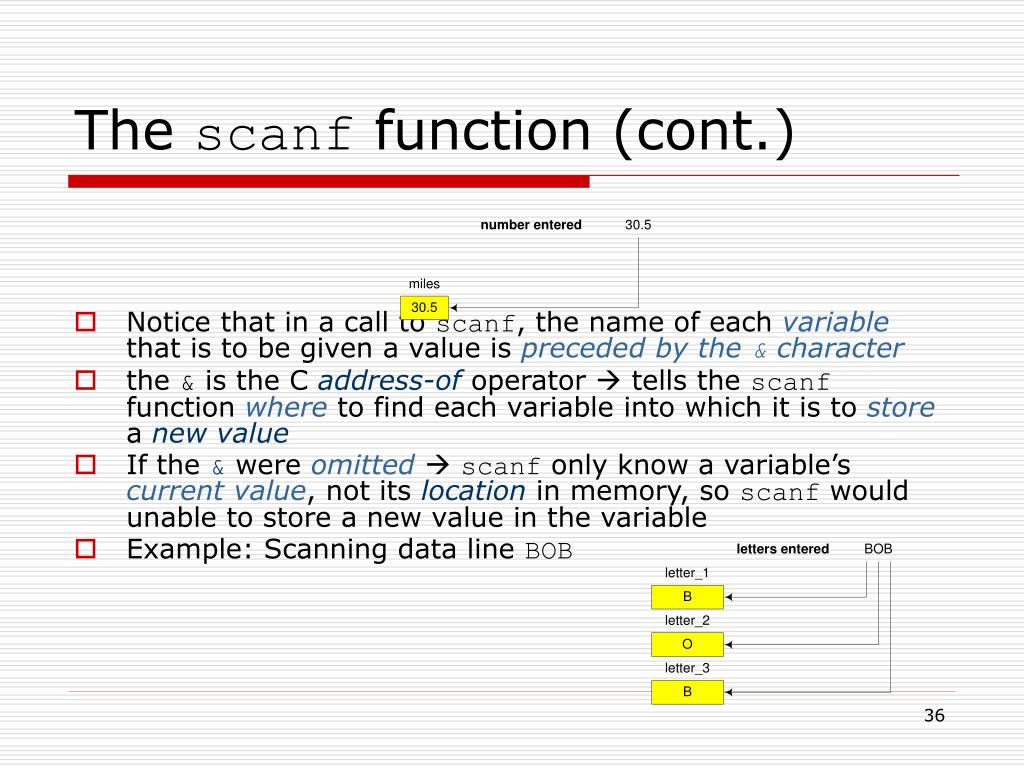Screen dimensions: 1024x768
Task: Click the 'BOB' value beside letters entered
Action: (878, 549)
